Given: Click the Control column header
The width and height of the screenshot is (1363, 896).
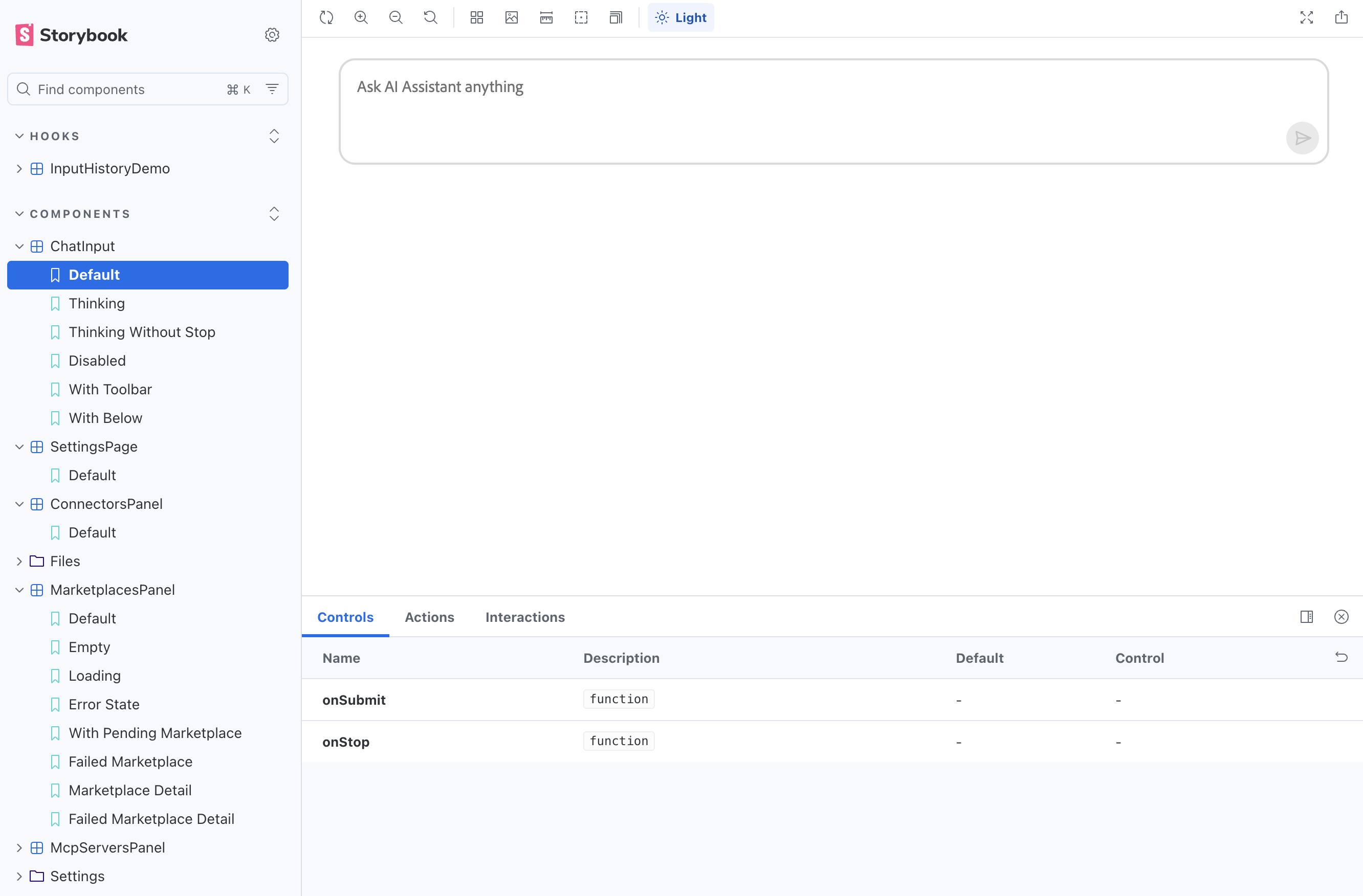Looking at the screenshot, I should click(1139, 658).
